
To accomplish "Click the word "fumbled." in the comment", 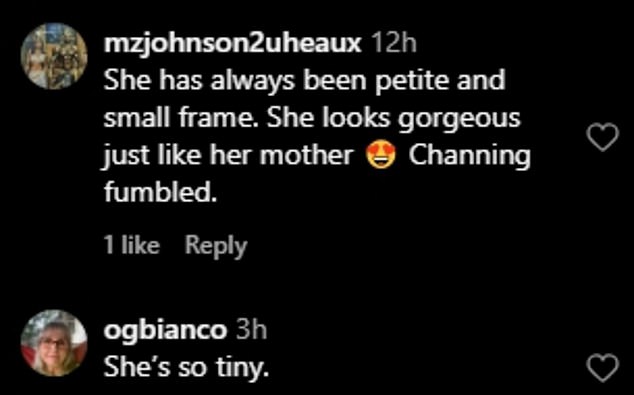I will [158, 192].
